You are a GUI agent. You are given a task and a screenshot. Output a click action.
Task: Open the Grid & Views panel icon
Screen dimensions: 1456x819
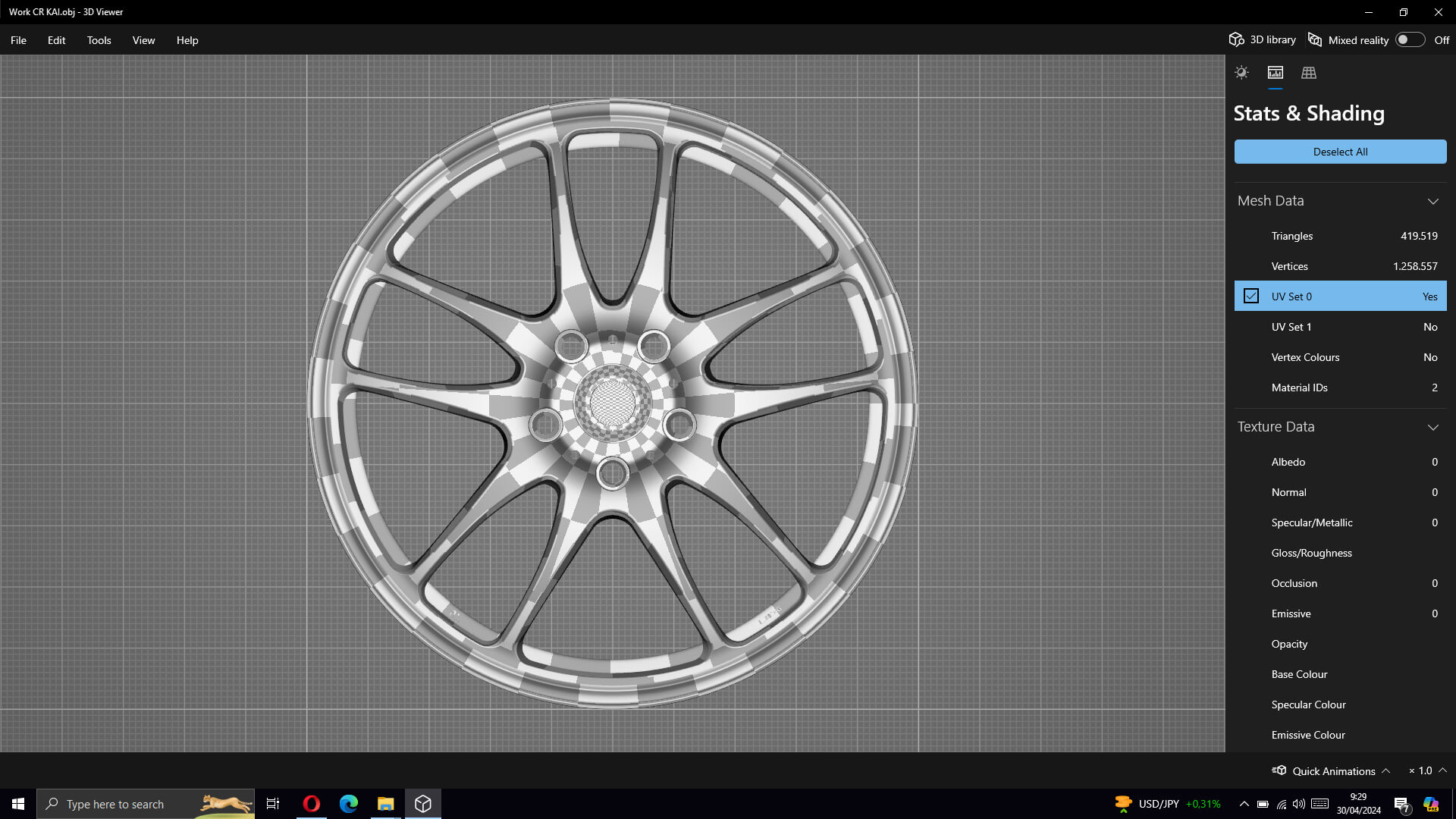1309,73
